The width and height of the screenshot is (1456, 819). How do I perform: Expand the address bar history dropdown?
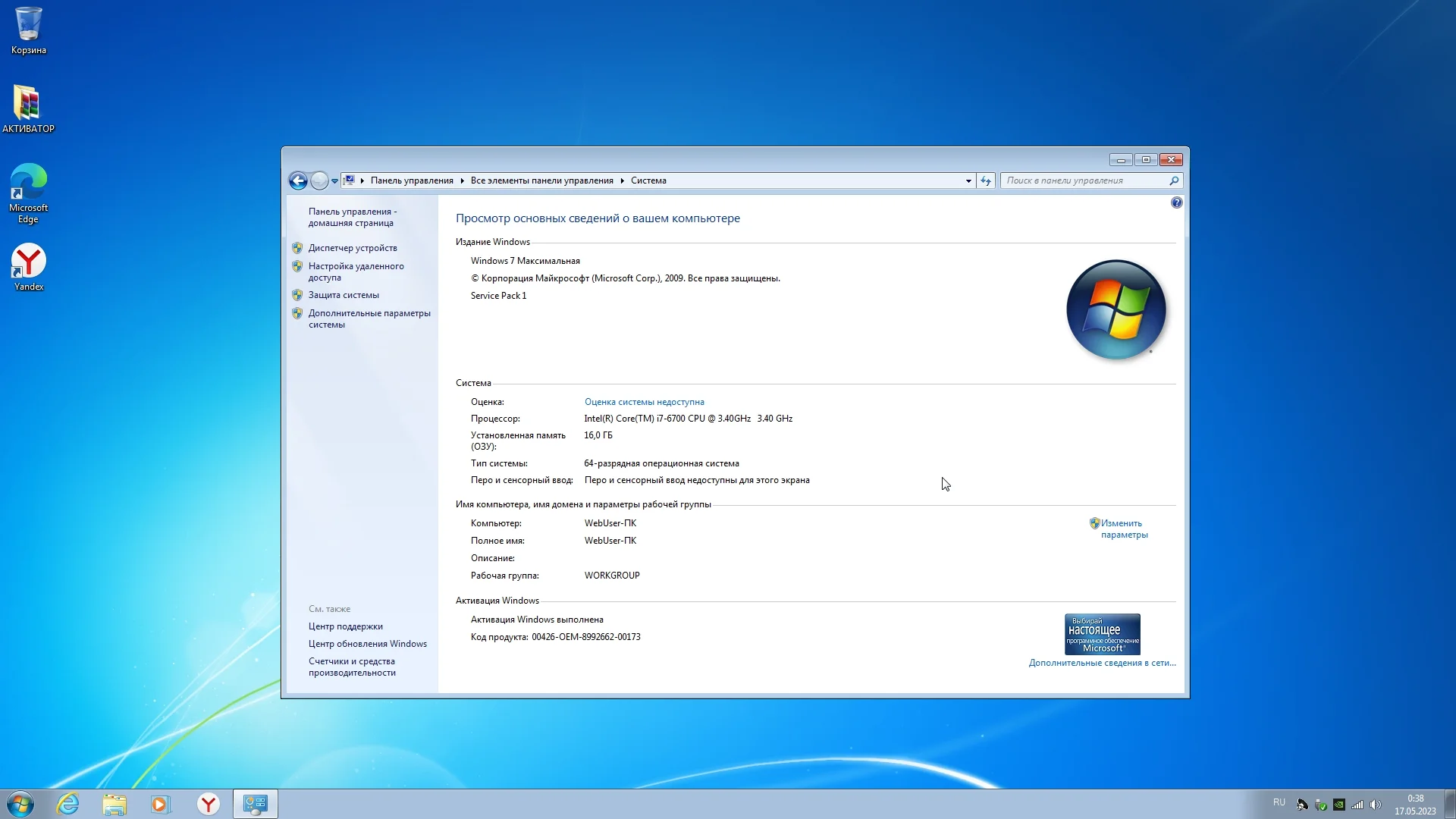(x=968, y=180)
